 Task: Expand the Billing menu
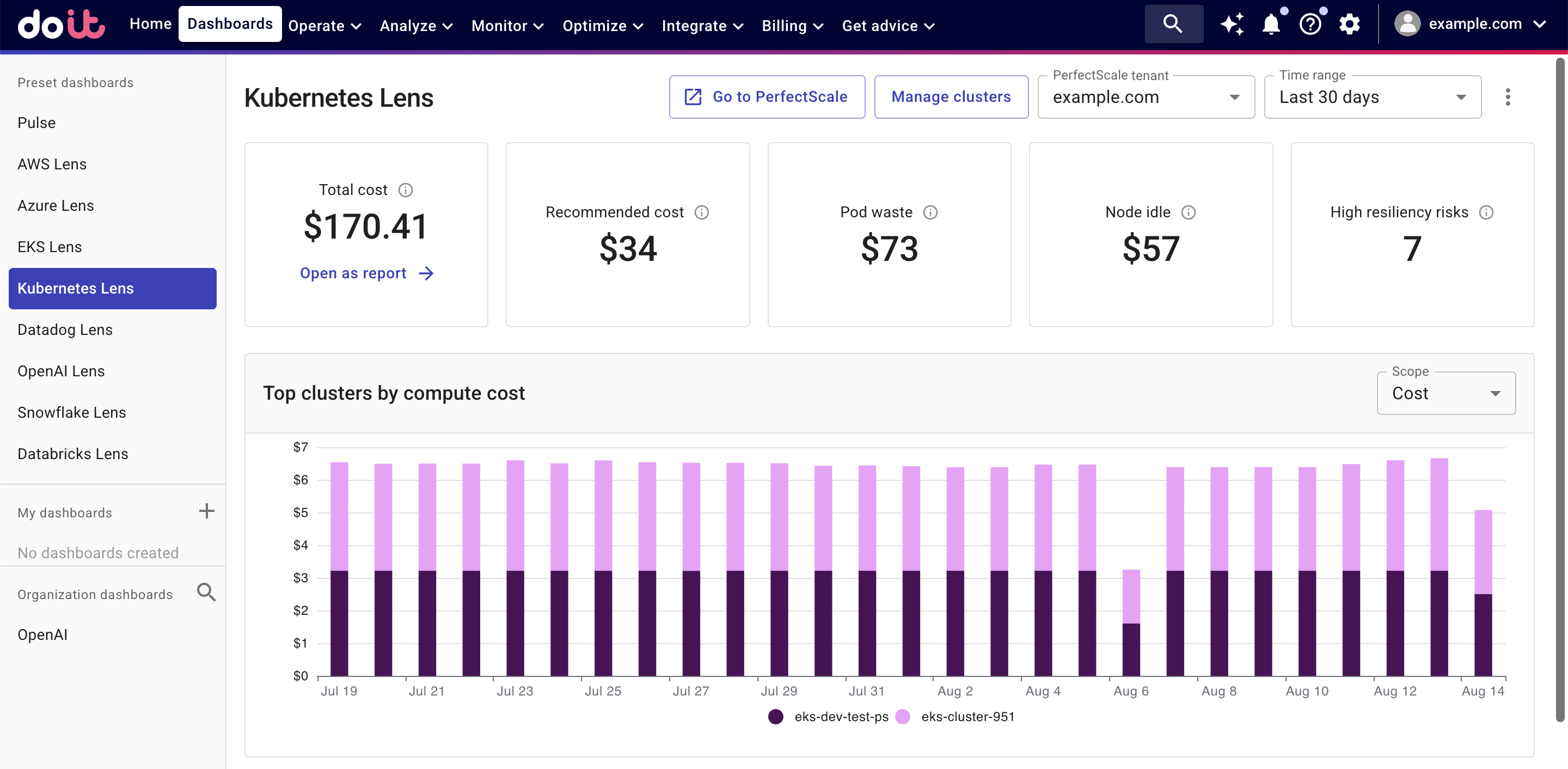click(793, 26)
